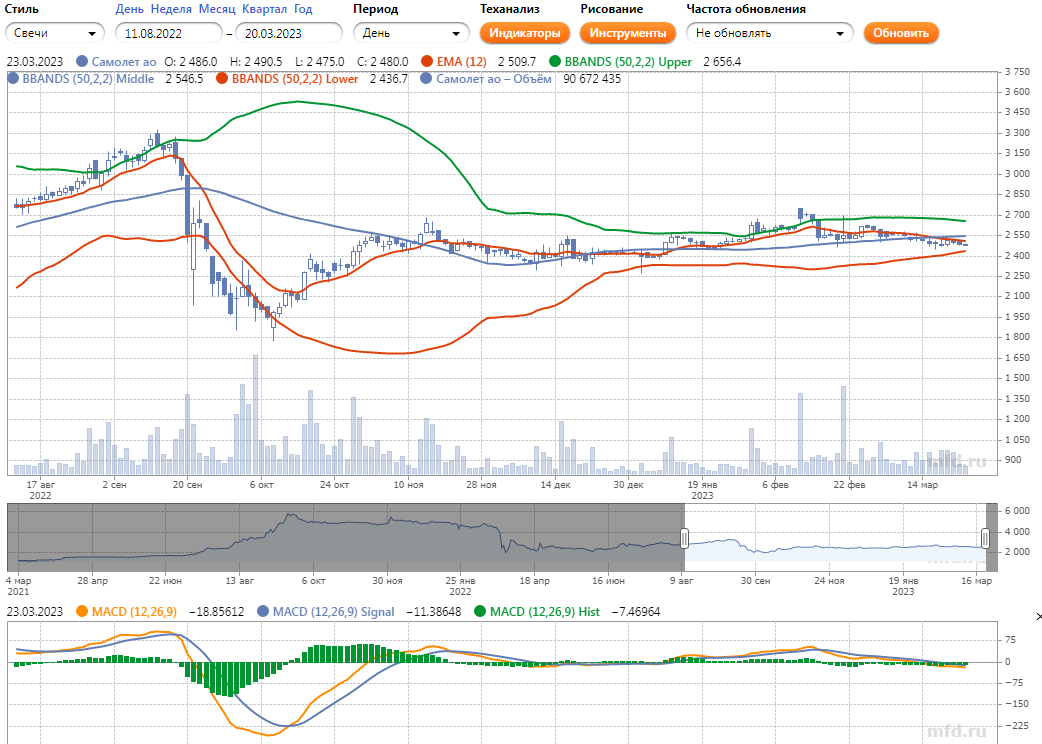Open the Период dropdown showing День
1042x744 pixels.
coord(410,33)
